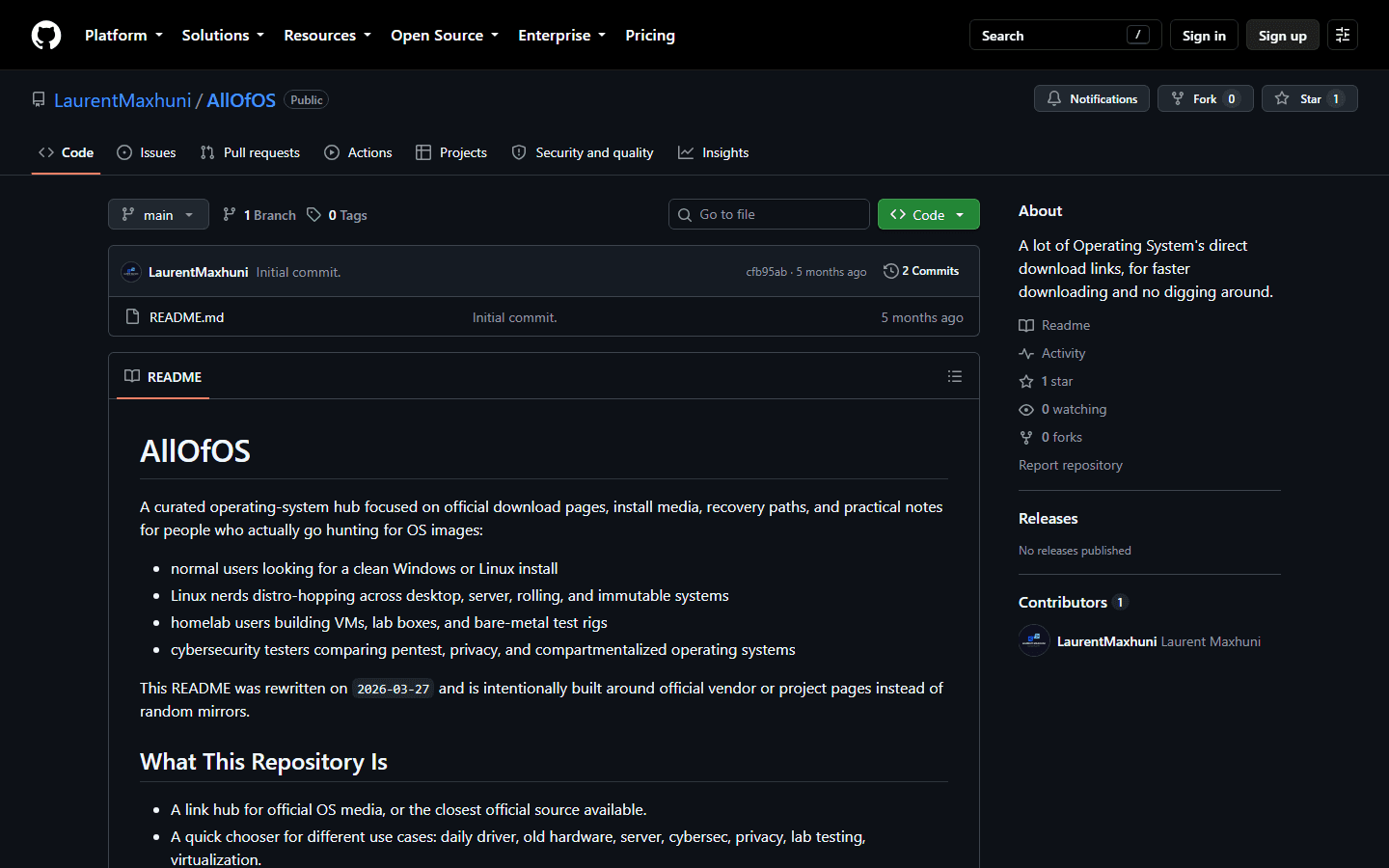
Task: Open the Actions tab
Action: pos(358,152)
